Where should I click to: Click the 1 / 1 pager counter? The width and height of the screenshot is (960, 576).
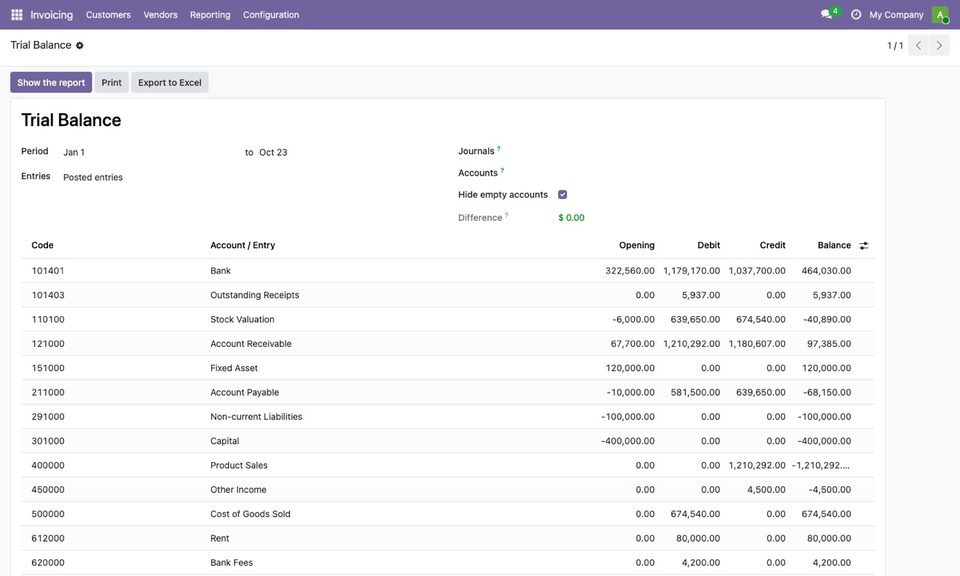tap(895, 46)
